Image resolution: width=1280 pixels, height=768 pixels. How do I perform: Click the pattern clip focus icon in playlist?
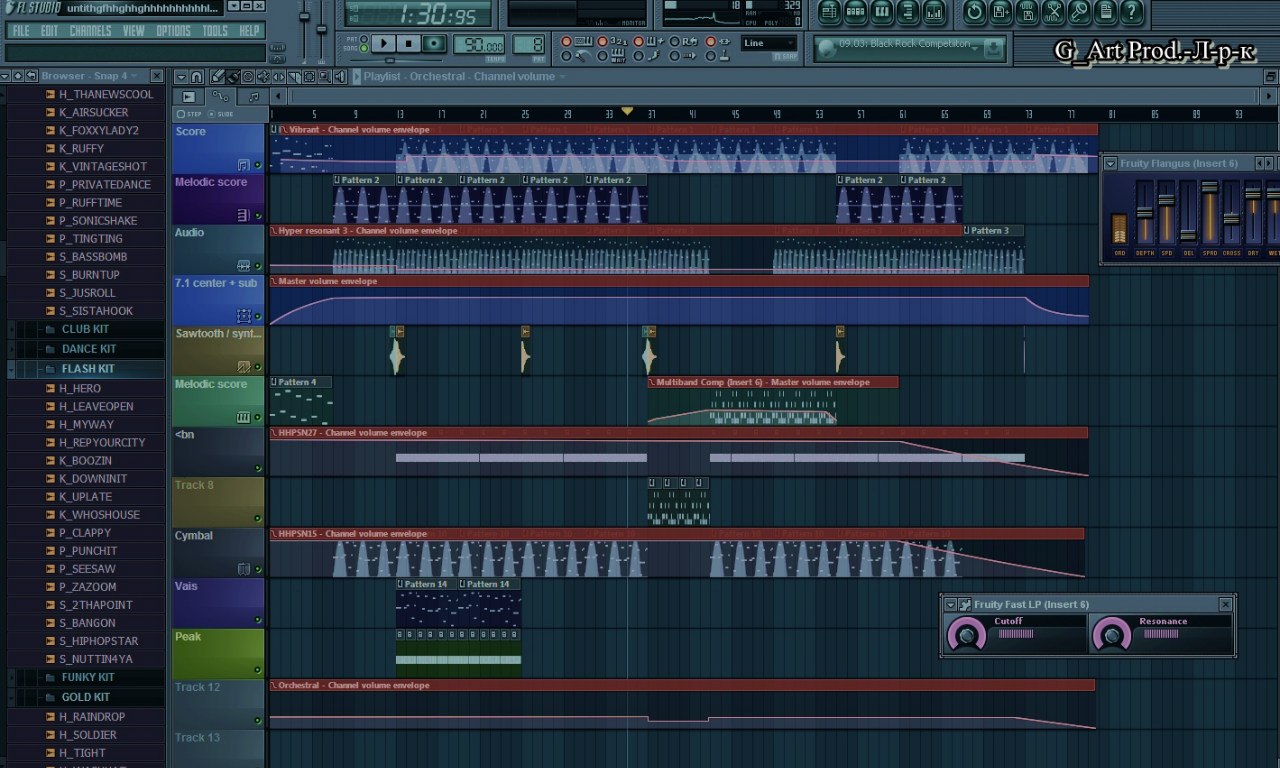tap(188, 96)
